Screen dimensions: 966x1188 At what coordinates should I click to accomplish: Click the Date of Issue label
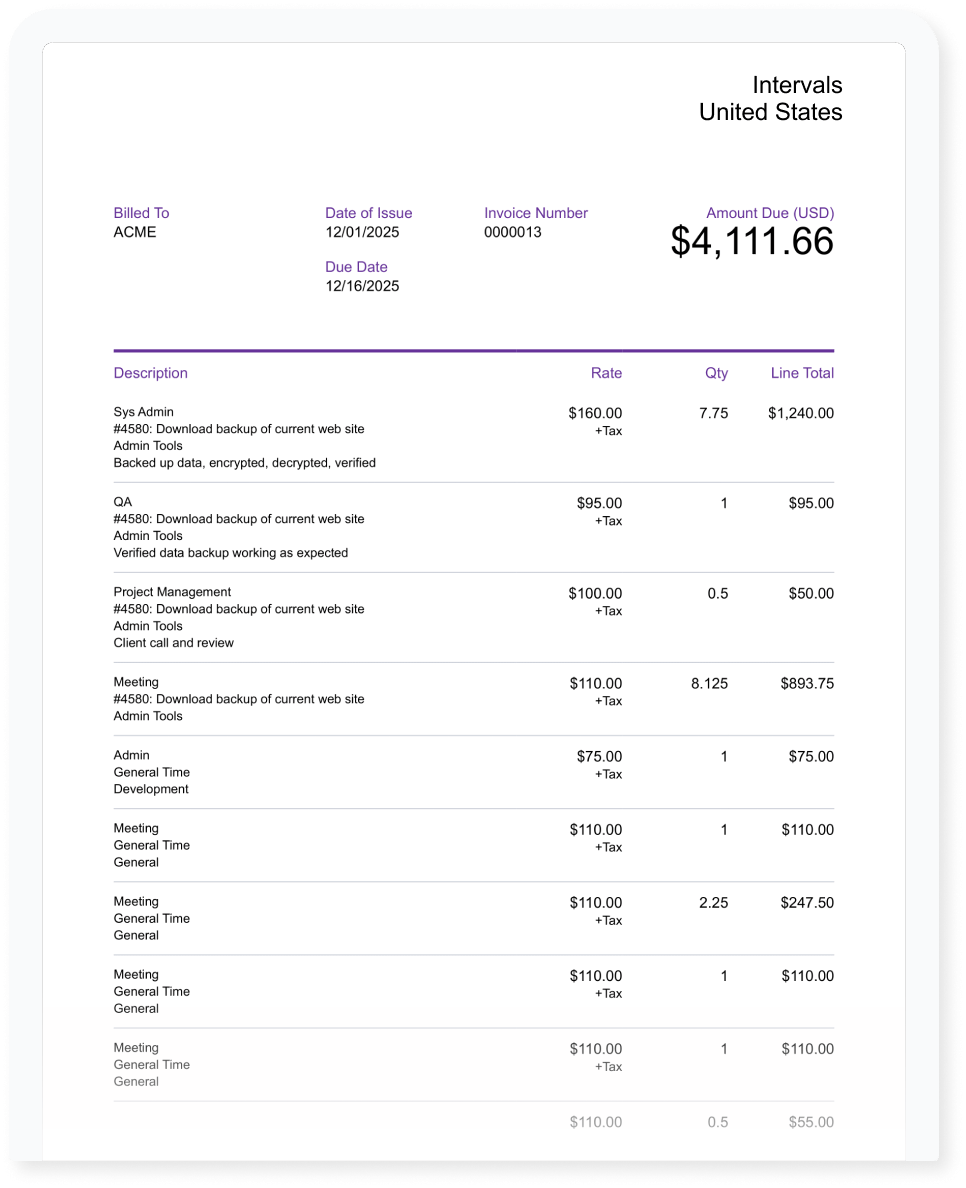point(368,213)
